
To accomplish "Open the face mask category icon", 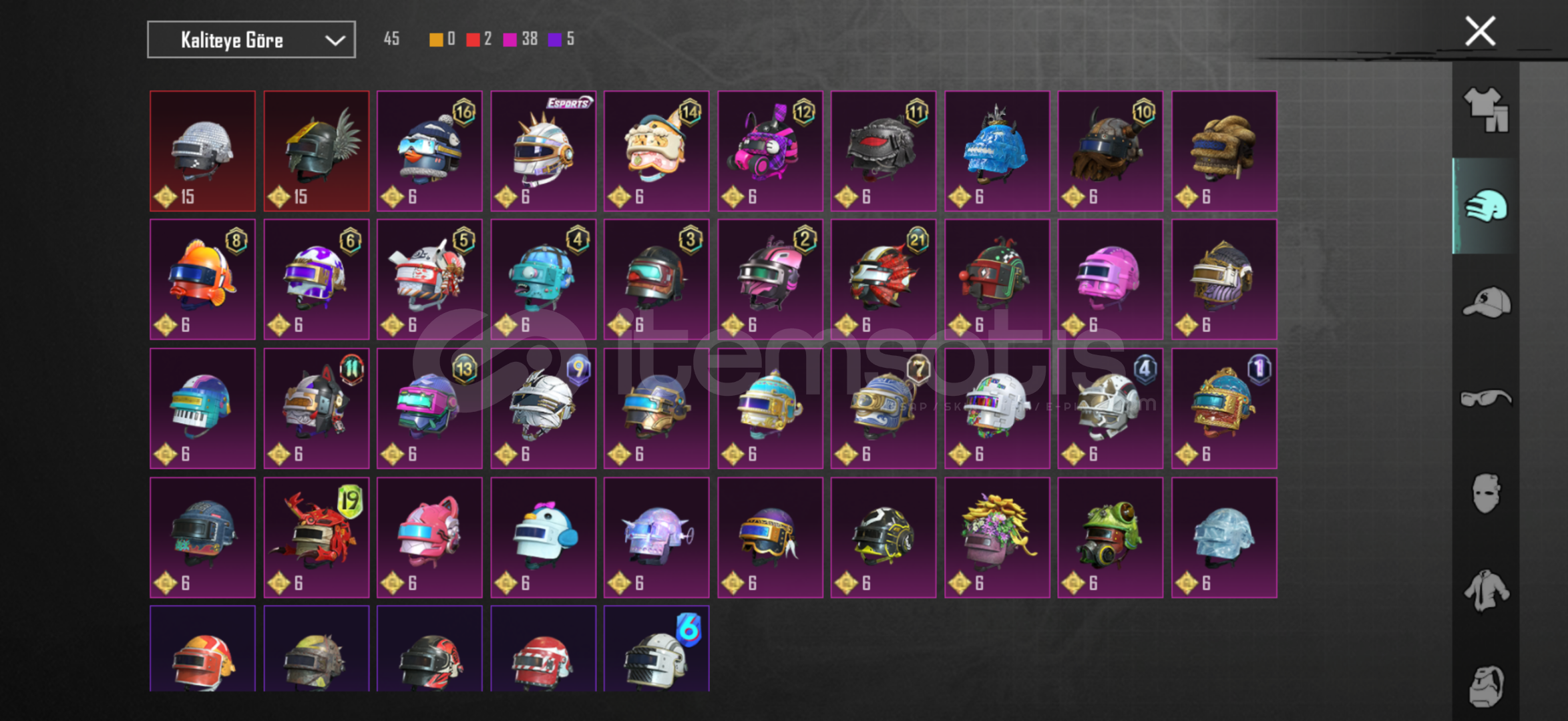I will pos(1486,493).
